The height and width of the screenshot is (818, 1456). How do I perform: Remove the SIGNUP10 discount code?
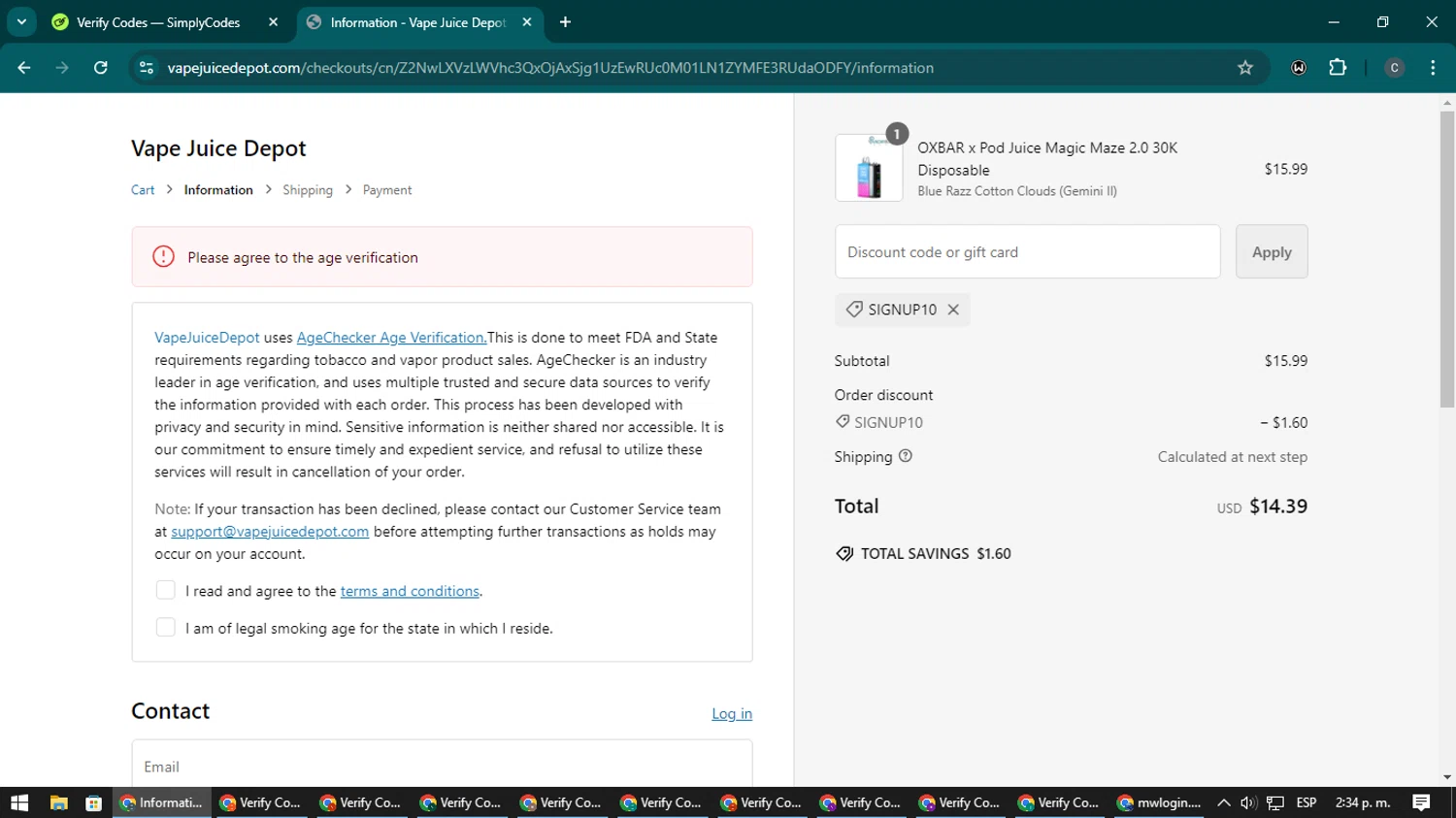tap(953, 310)
